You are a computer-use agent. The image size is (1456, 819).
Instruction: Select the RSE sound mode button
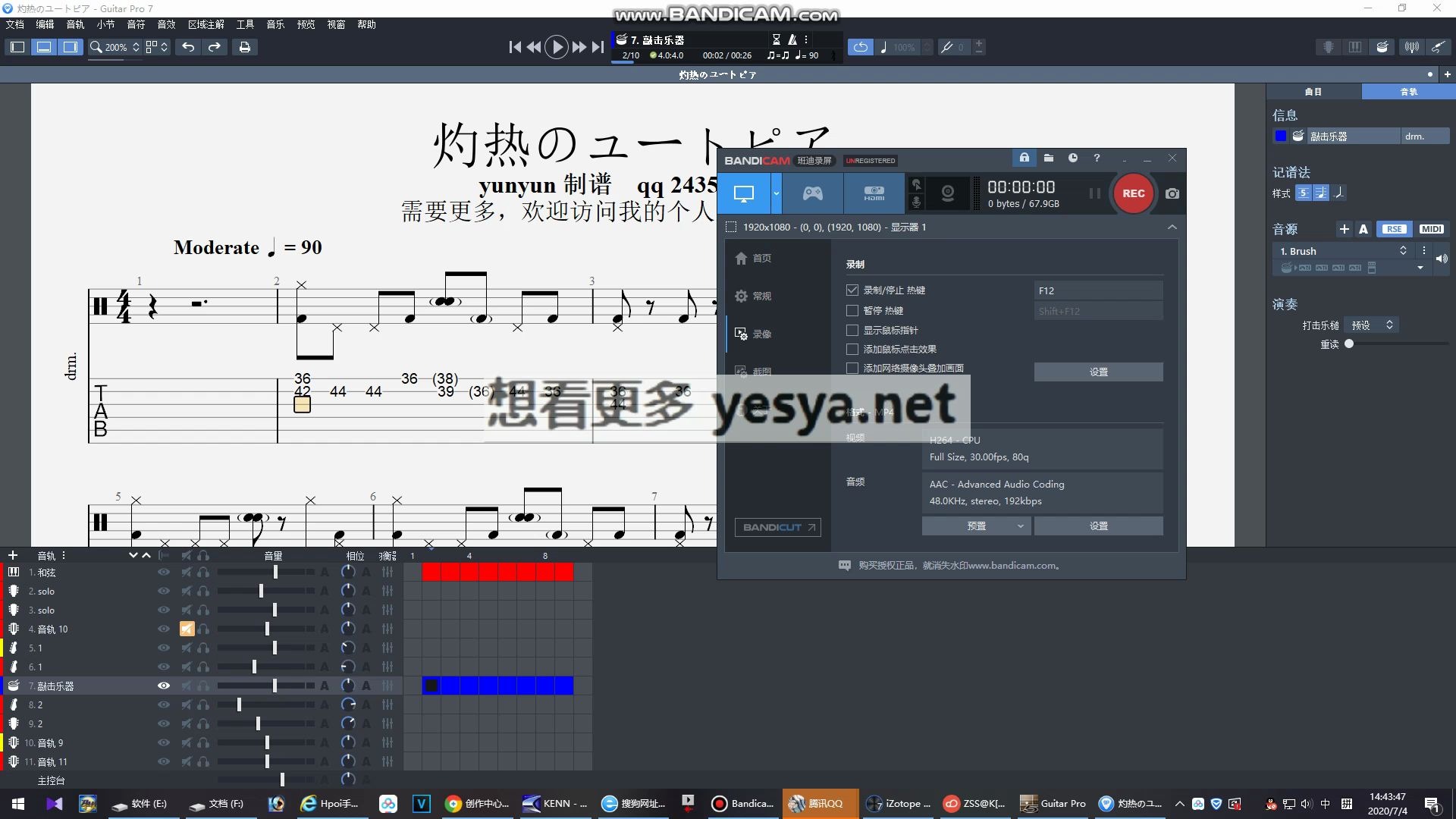[1394, 229]
